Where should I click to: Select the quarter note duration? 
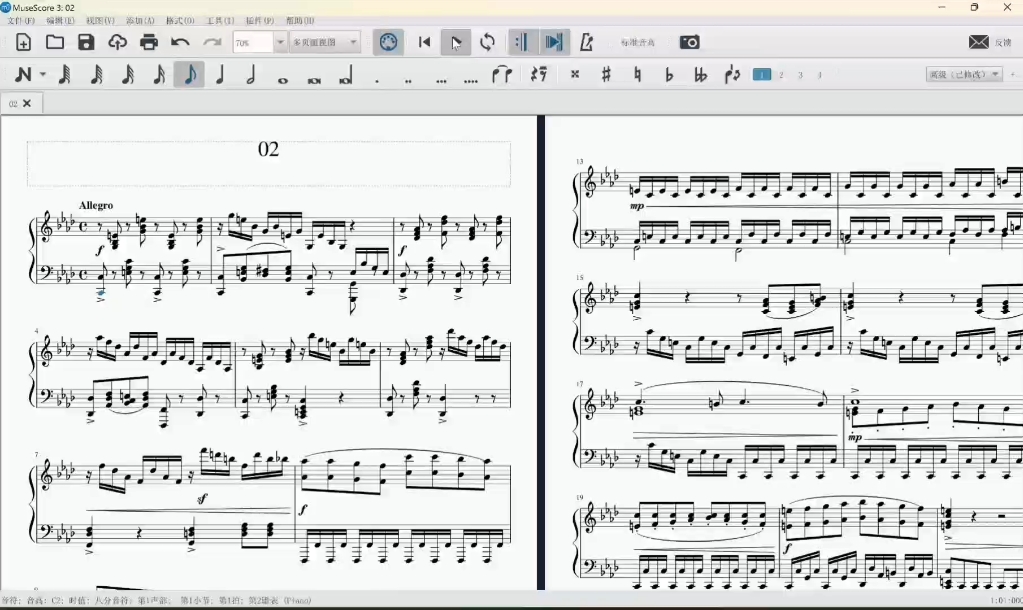tap(220, 74)
